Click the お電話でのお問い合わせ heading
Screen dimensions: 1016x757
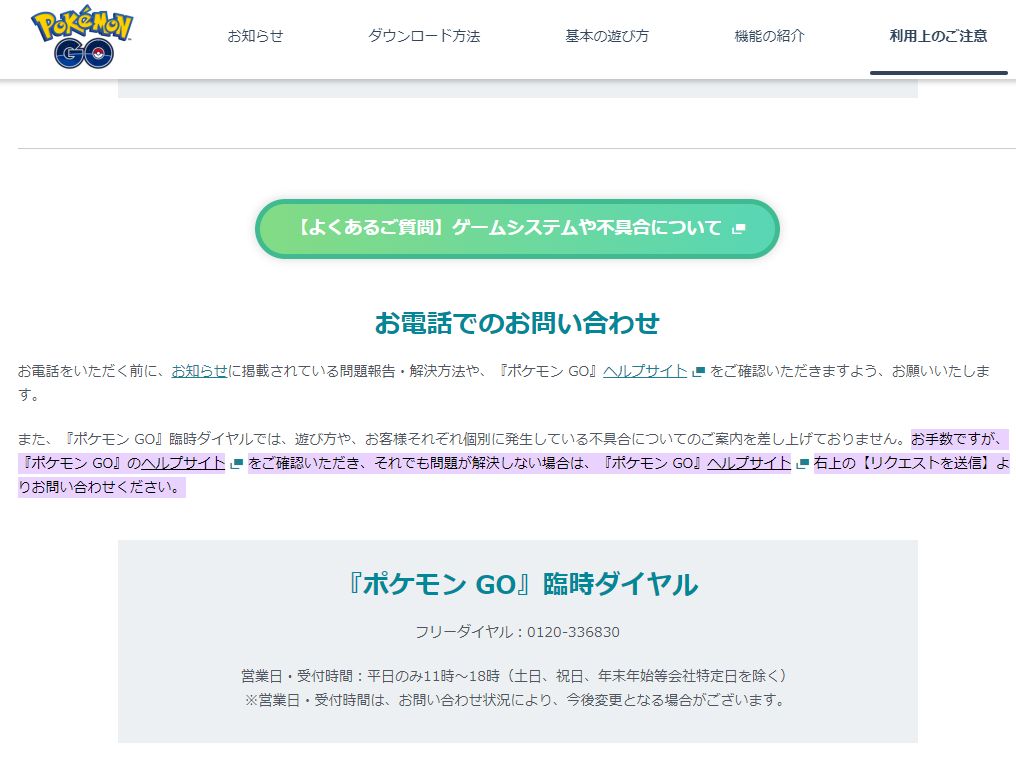click(517, 323)
